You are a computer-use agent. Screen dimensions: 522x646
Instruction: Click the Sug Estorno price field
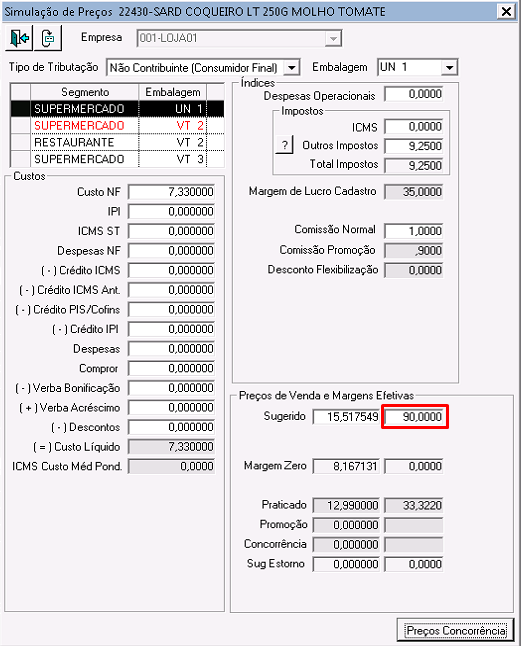click(x=346, y=564)
